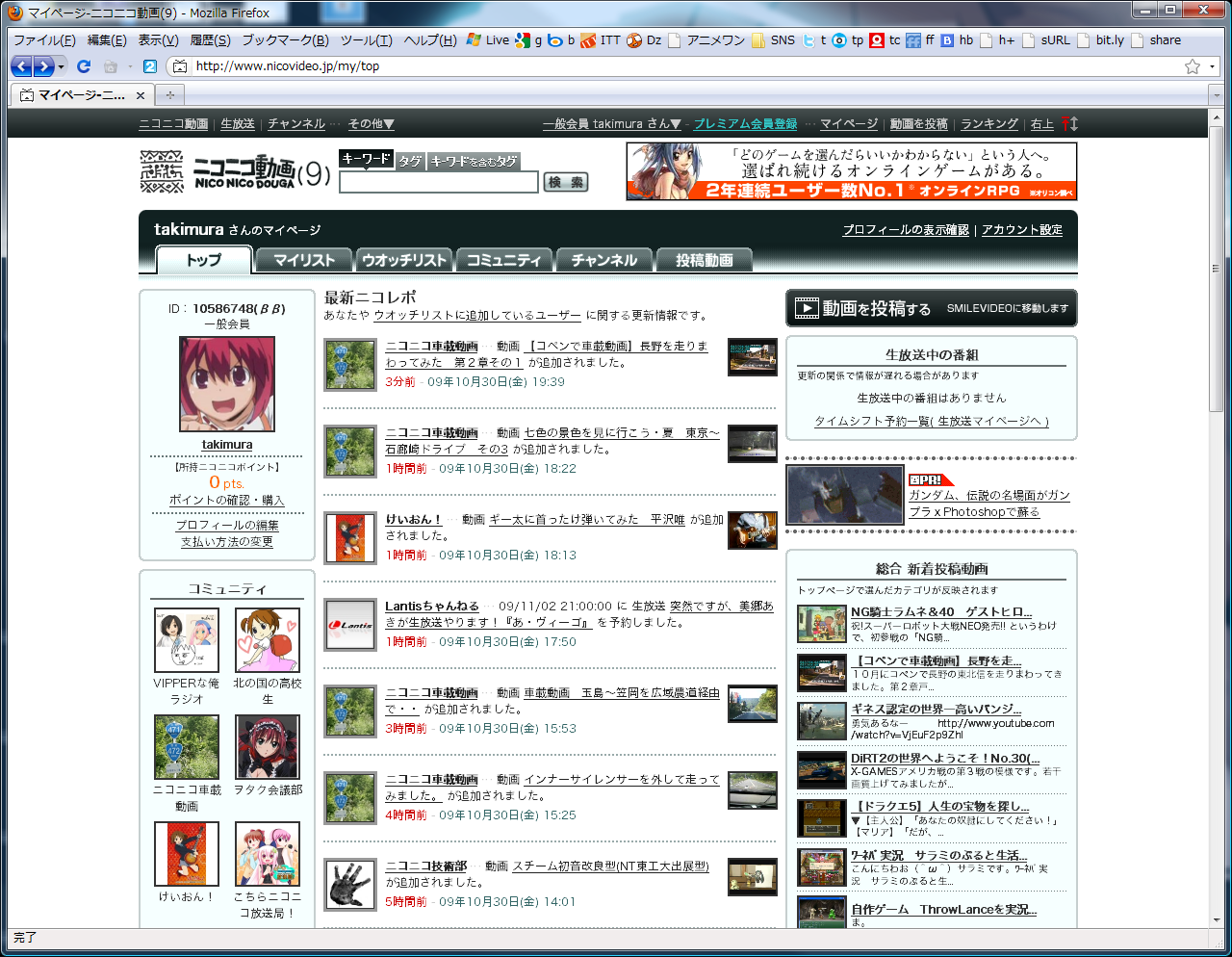This screenshot has width=1232, height=957.
Task: Reload the page with the refresh icon
Action: pos(84,66)
